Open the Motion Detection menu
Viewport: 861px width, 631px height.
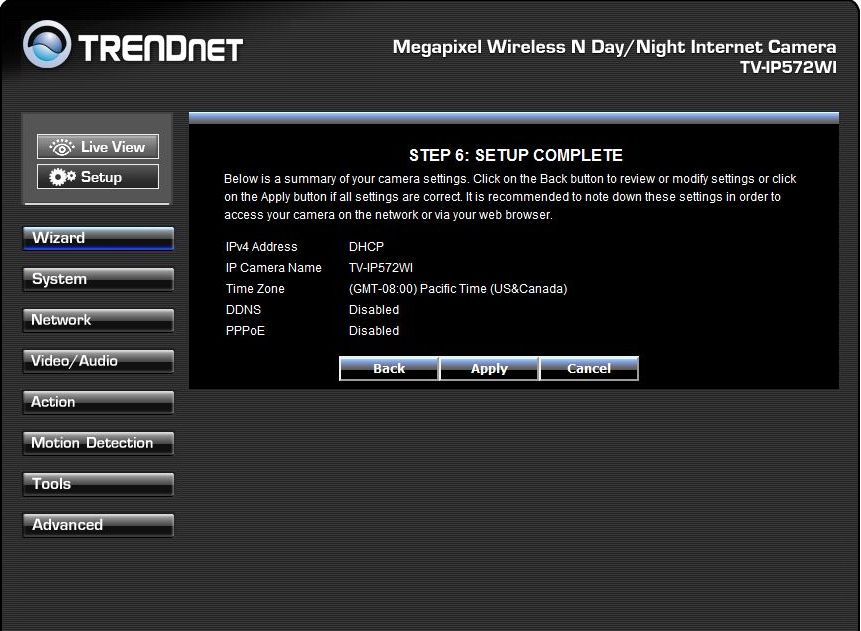[98, 443]
